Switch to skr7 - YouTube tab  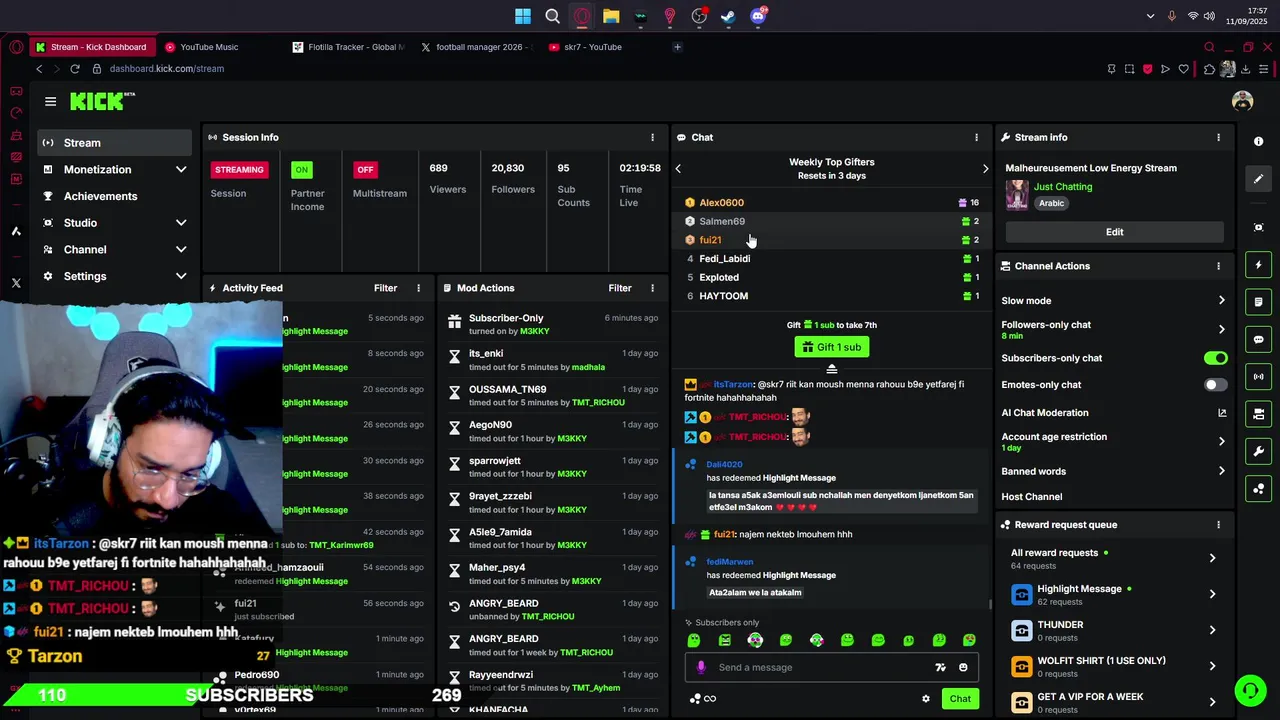[x=592, y=47]
